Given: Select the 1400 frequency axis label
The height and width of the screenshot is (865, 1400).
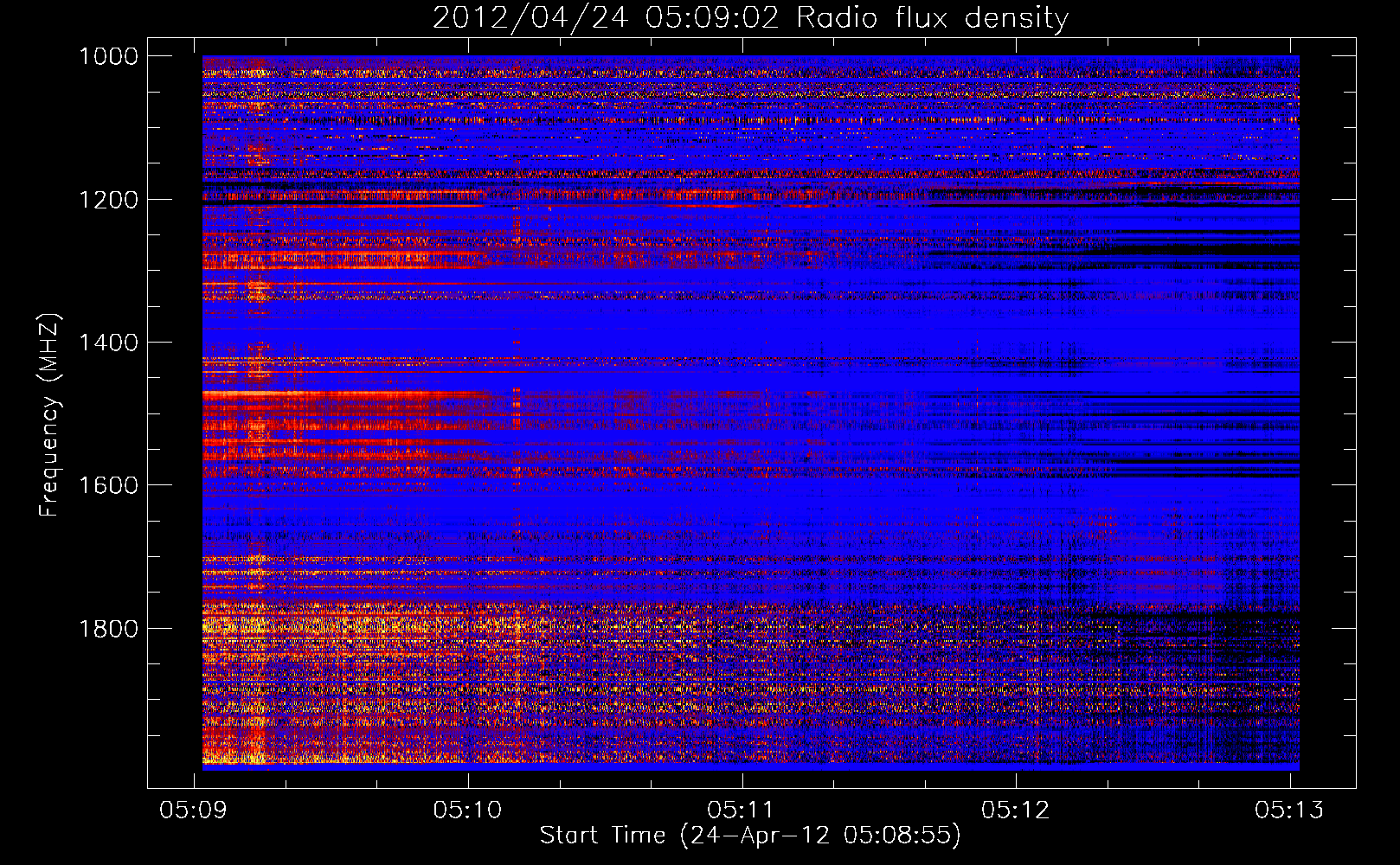Looking at the screenshot, I should coord(108,343).
